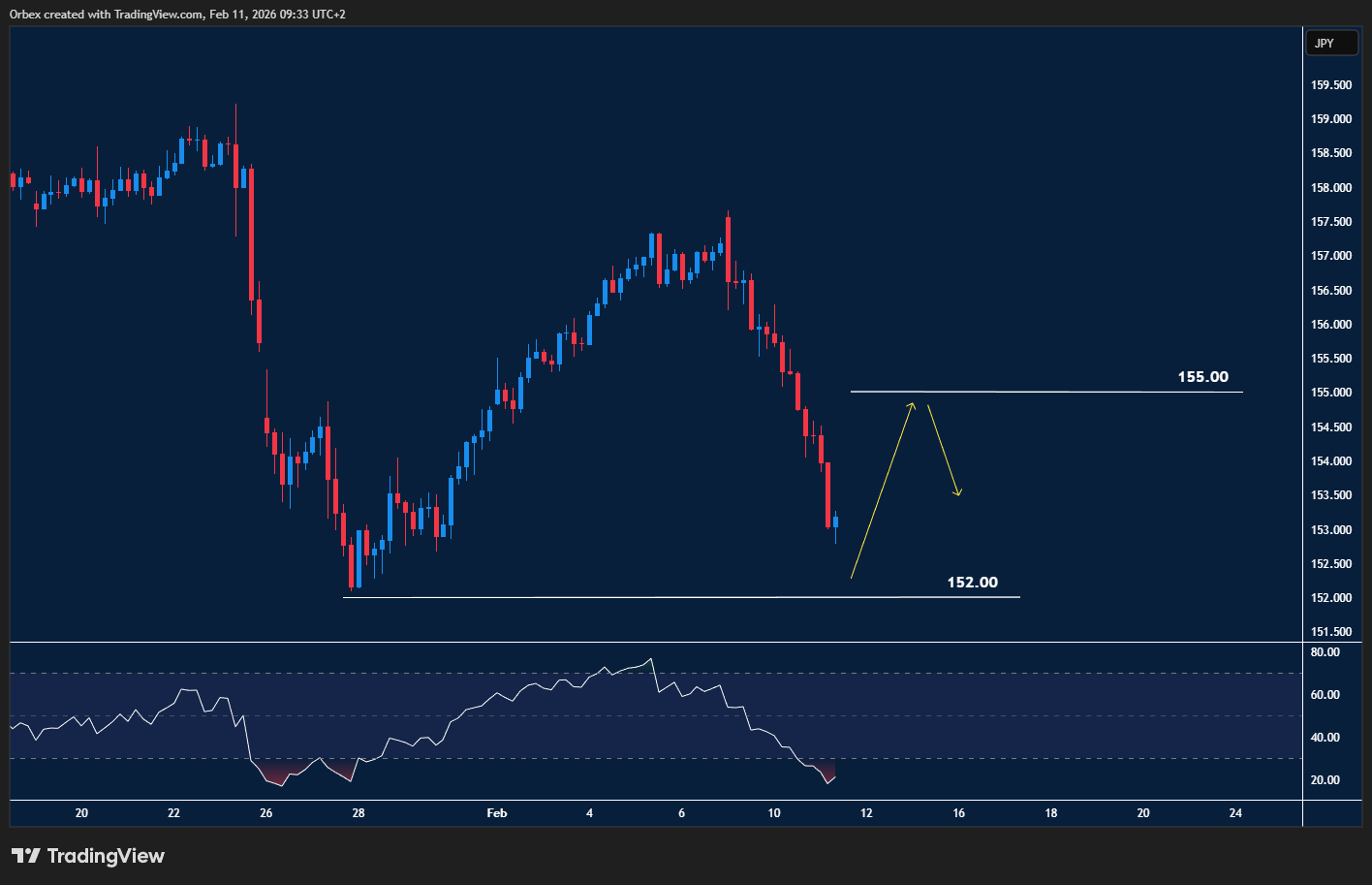Toggle the 152.00 support level line

678,597
